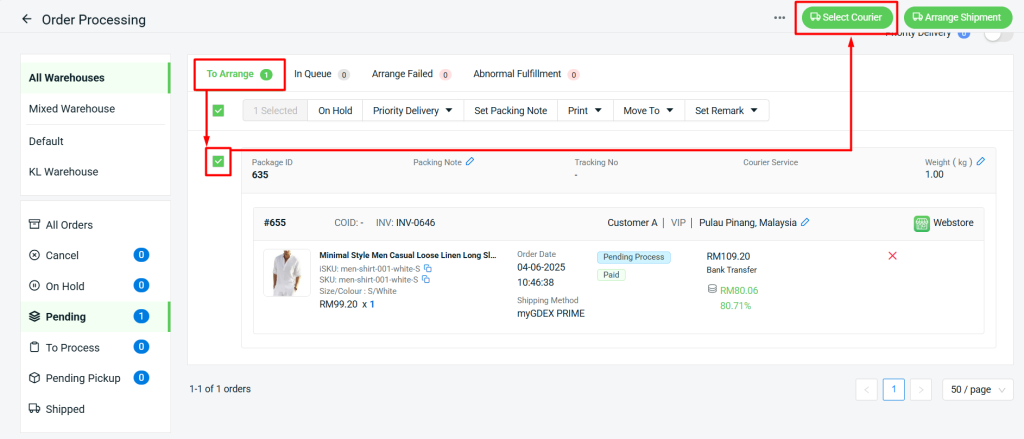Open the Cancel orders list
Viewport: 1024px width, 439px height.
click(95, 255)
